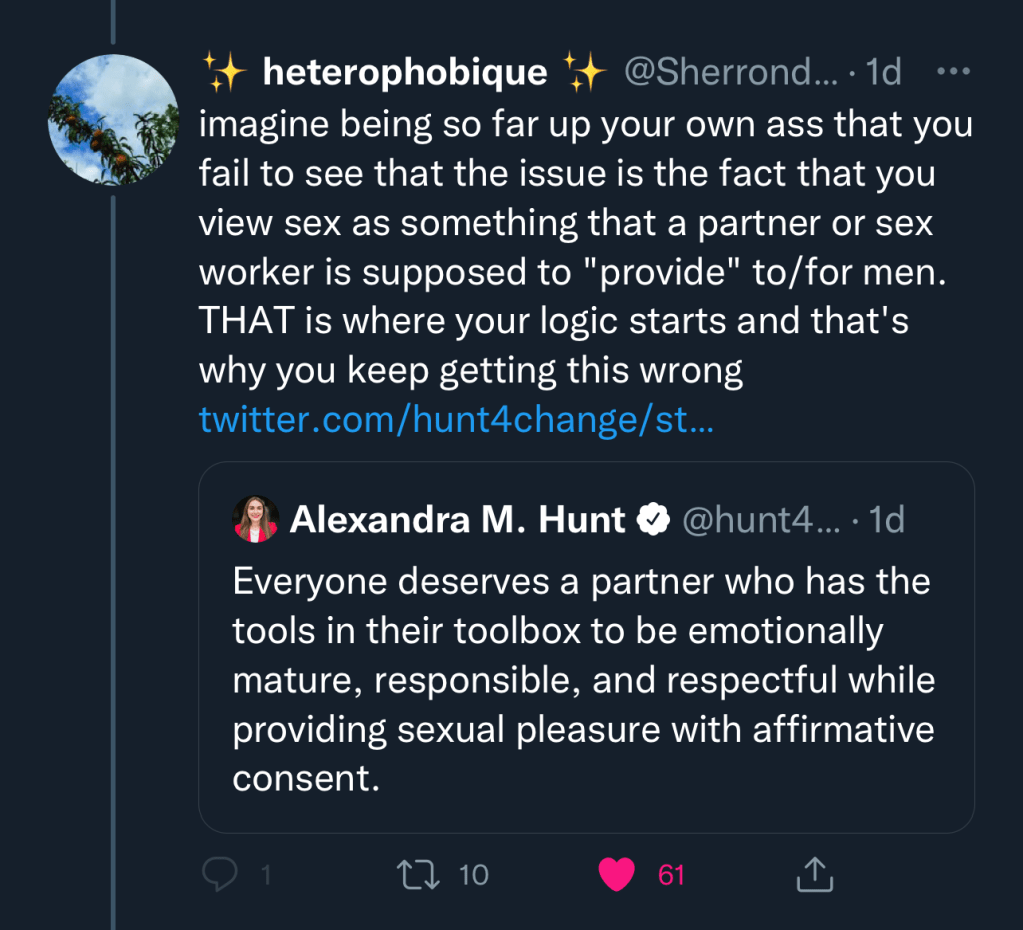Image resolution: width=1023 pixels, height=930 pixels.
Task: Open heterophobique's peach tree profile picture
Action: coord(113,120)
